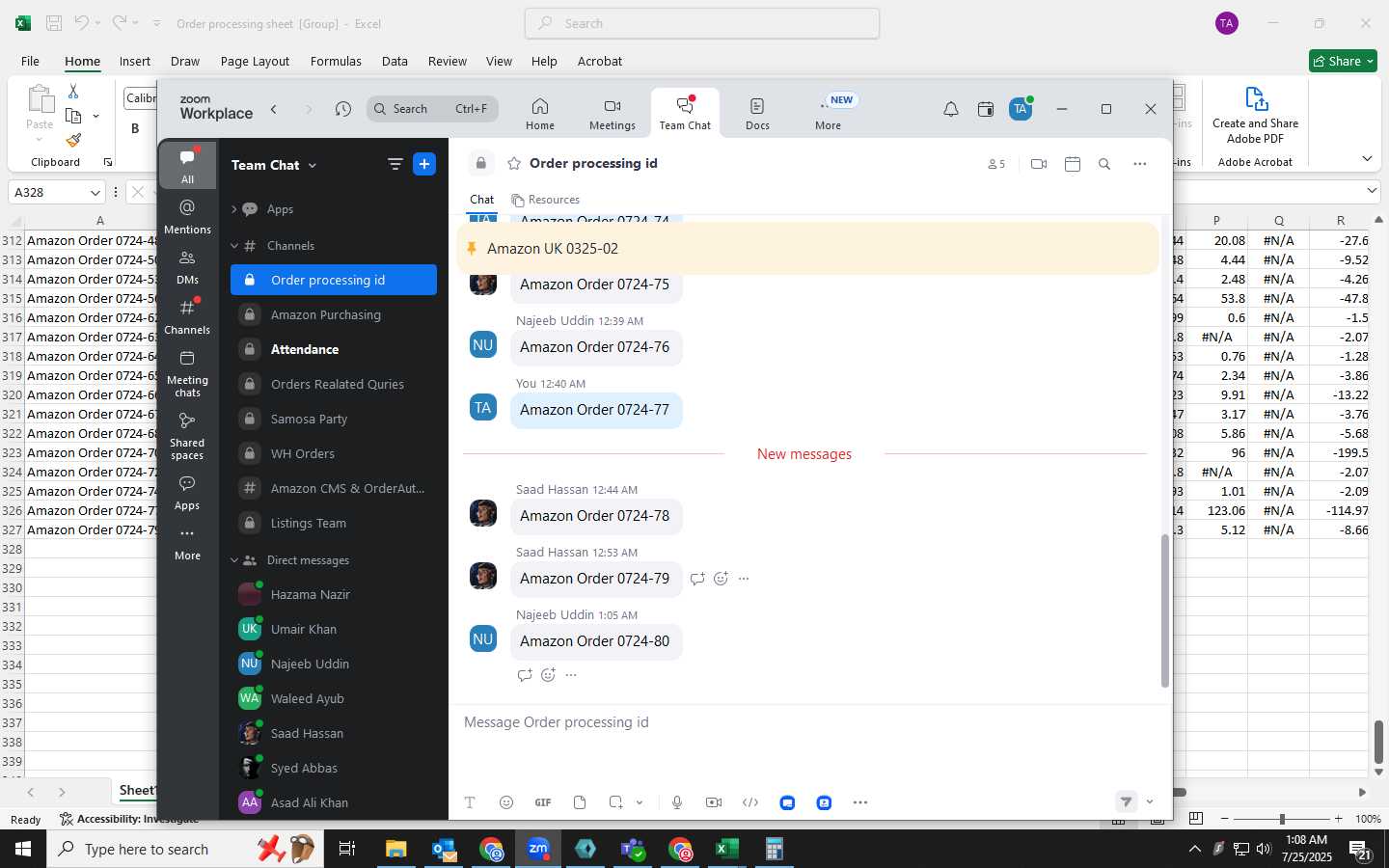Image resolution: width=1389 pixels, height=868 pixels.
Task: Search within the Order processing id chat
Action: click(1104, 164)
